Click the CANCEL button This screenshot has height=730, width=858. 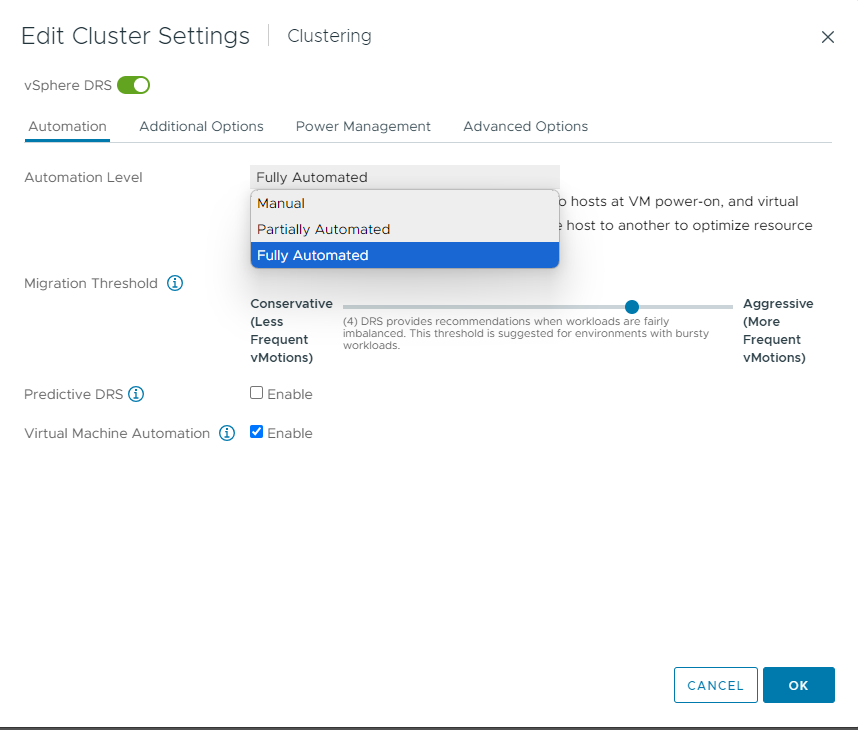716,685
